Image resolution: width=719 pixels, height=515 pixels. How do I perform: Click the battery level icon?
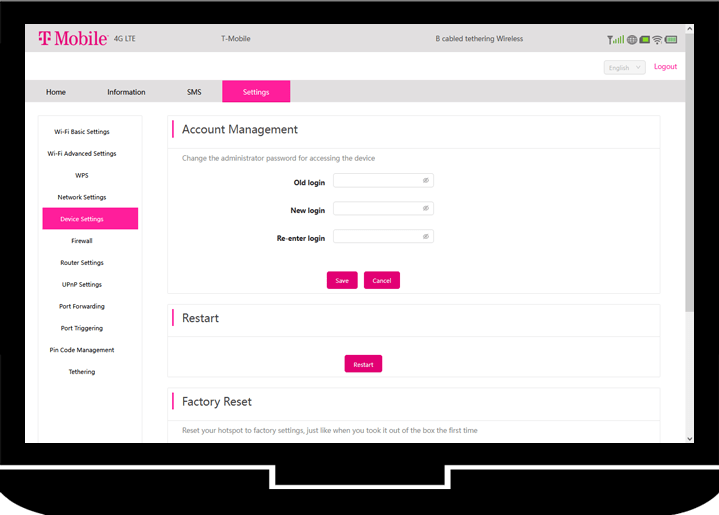pyautogui.click(x=671, y=40)
